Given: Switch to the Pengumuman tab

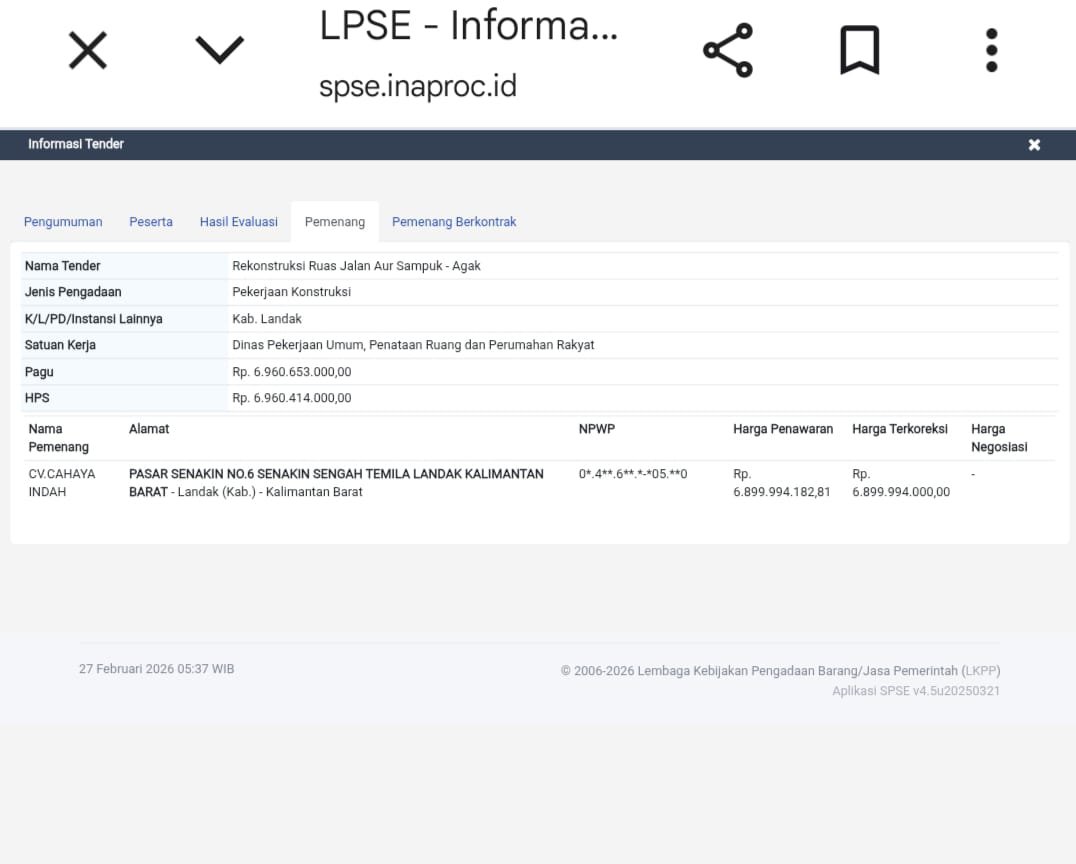Looking at the screenshot, I should [x=63, y=222].
